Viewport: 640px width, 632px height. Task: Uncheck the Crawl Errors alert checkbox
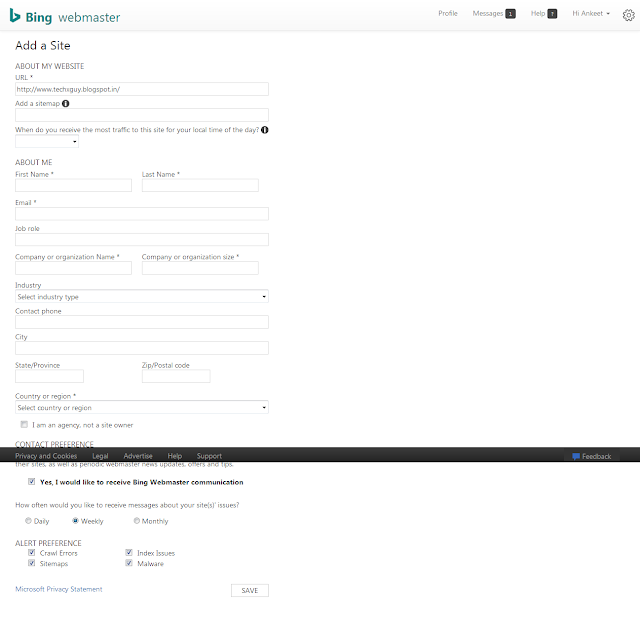tap(31, 552)
